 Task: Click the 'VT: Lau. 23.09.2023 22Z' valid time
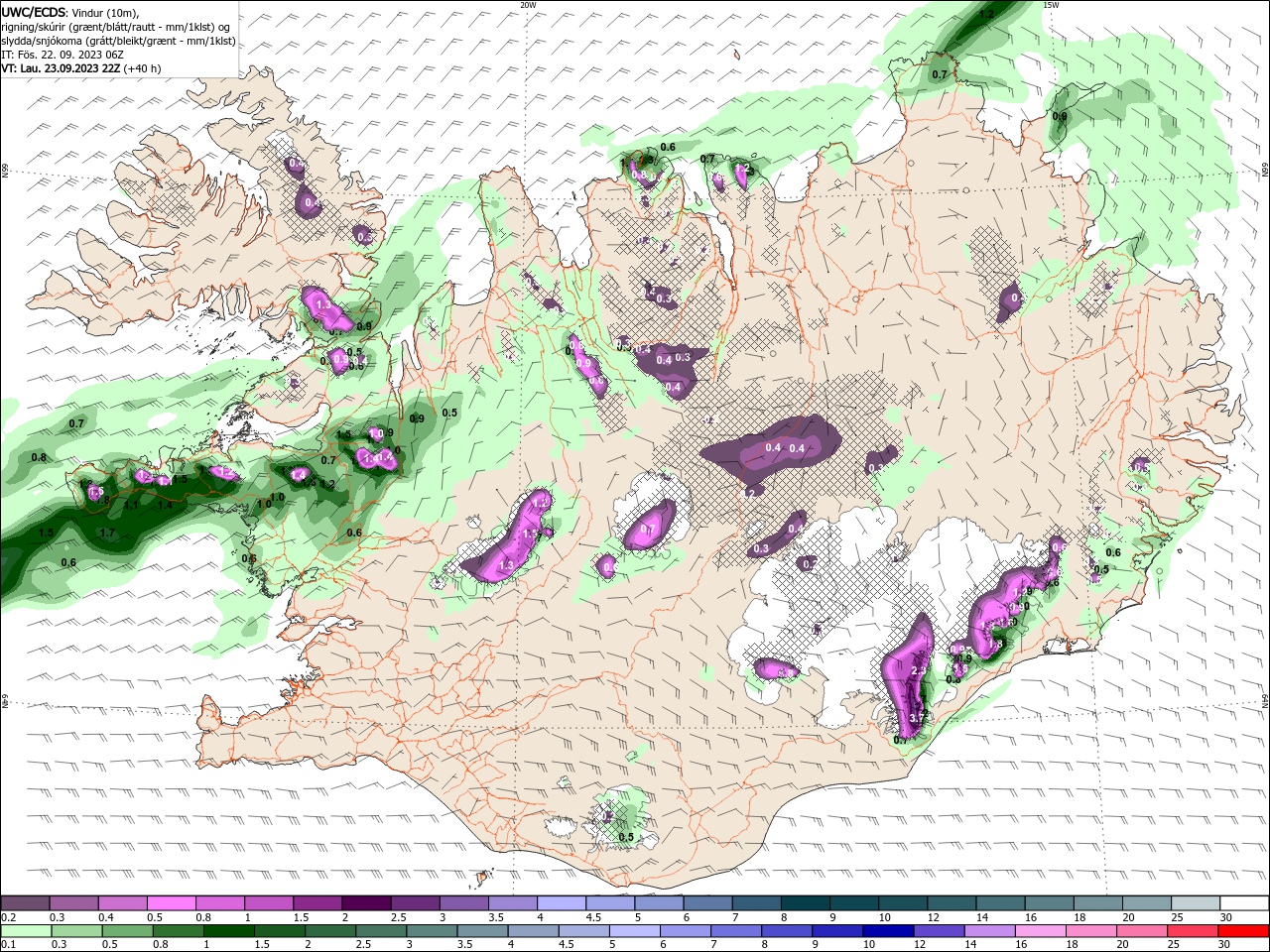pyautogui.click(x=61, y=68)
